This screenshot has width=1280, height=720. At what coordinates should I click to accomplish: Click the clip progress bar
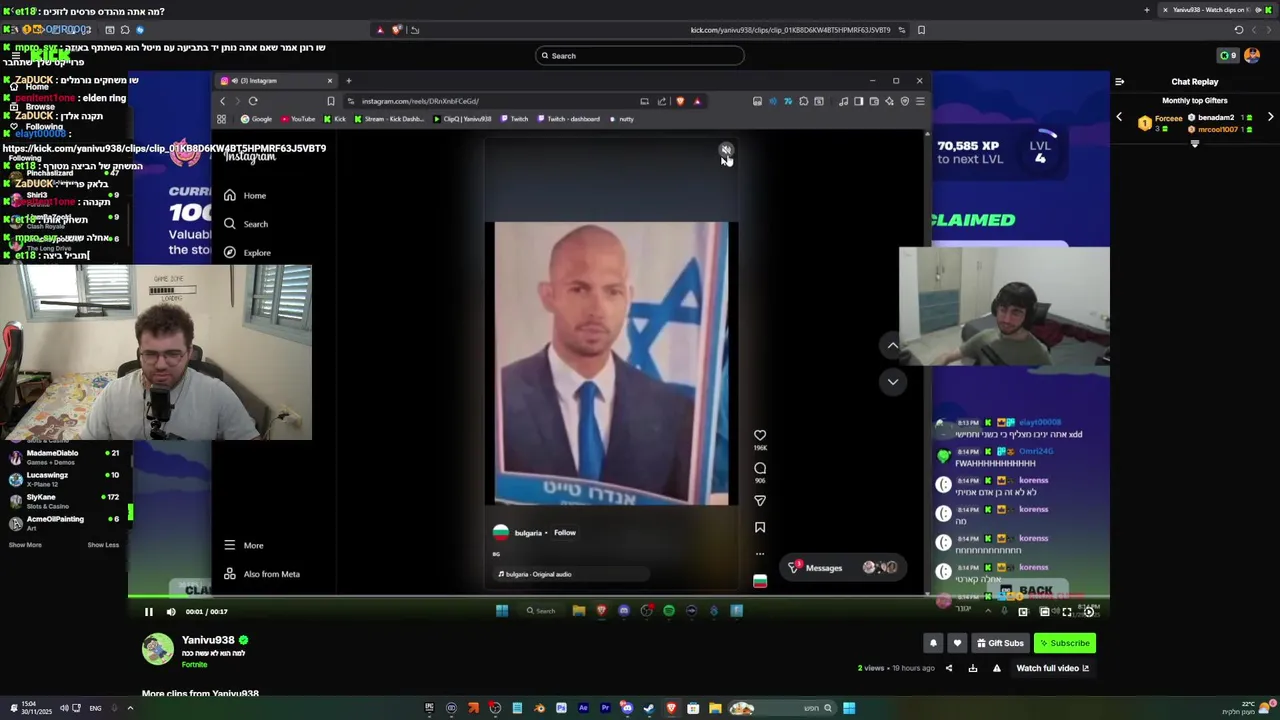(x=619, y=598)
